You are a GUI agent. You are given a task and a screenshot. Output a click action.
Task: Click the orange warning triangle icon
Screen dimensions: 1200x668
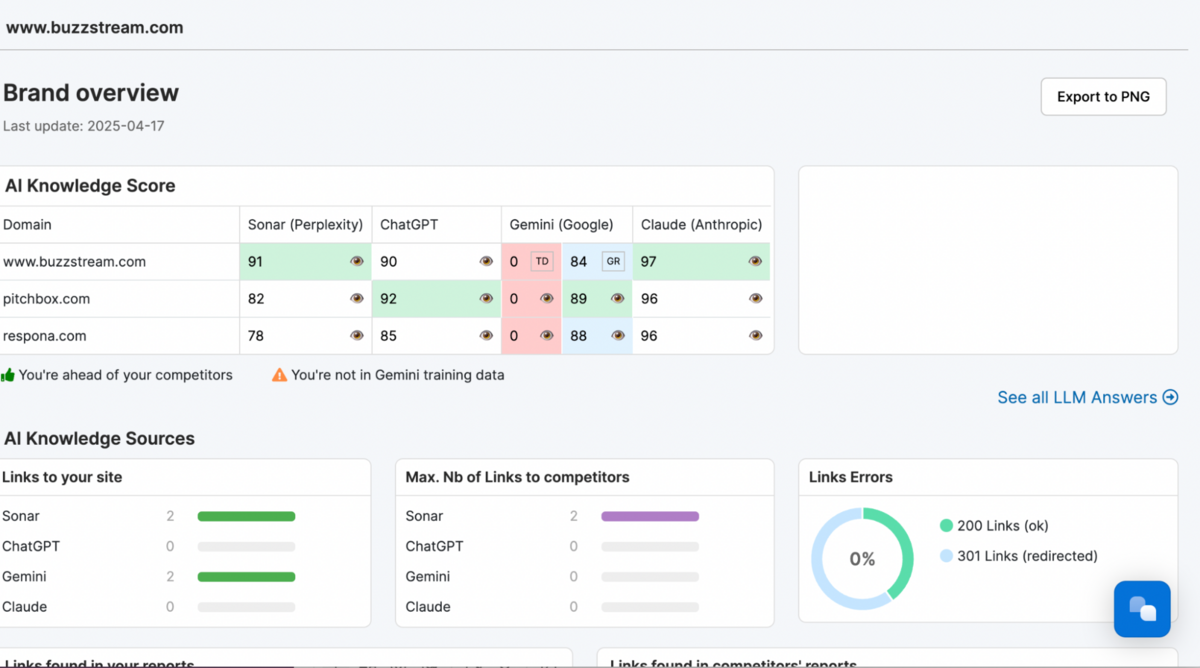pos(280,375)
